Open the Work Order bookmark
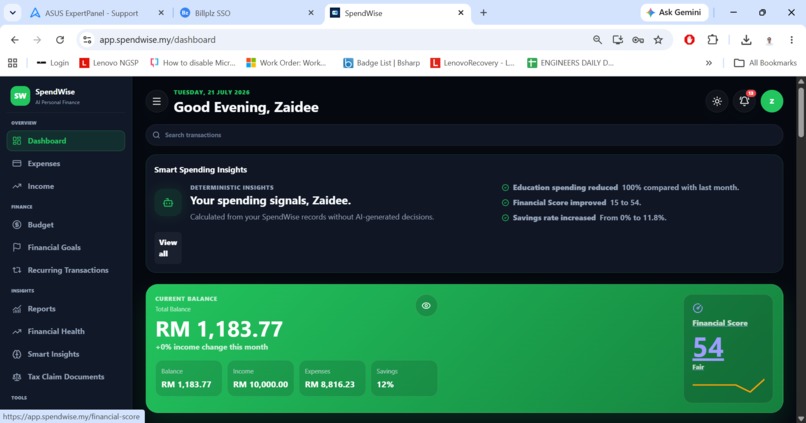Image resolution: width=806 pixels, height=423 pixels. pos(286,63)
